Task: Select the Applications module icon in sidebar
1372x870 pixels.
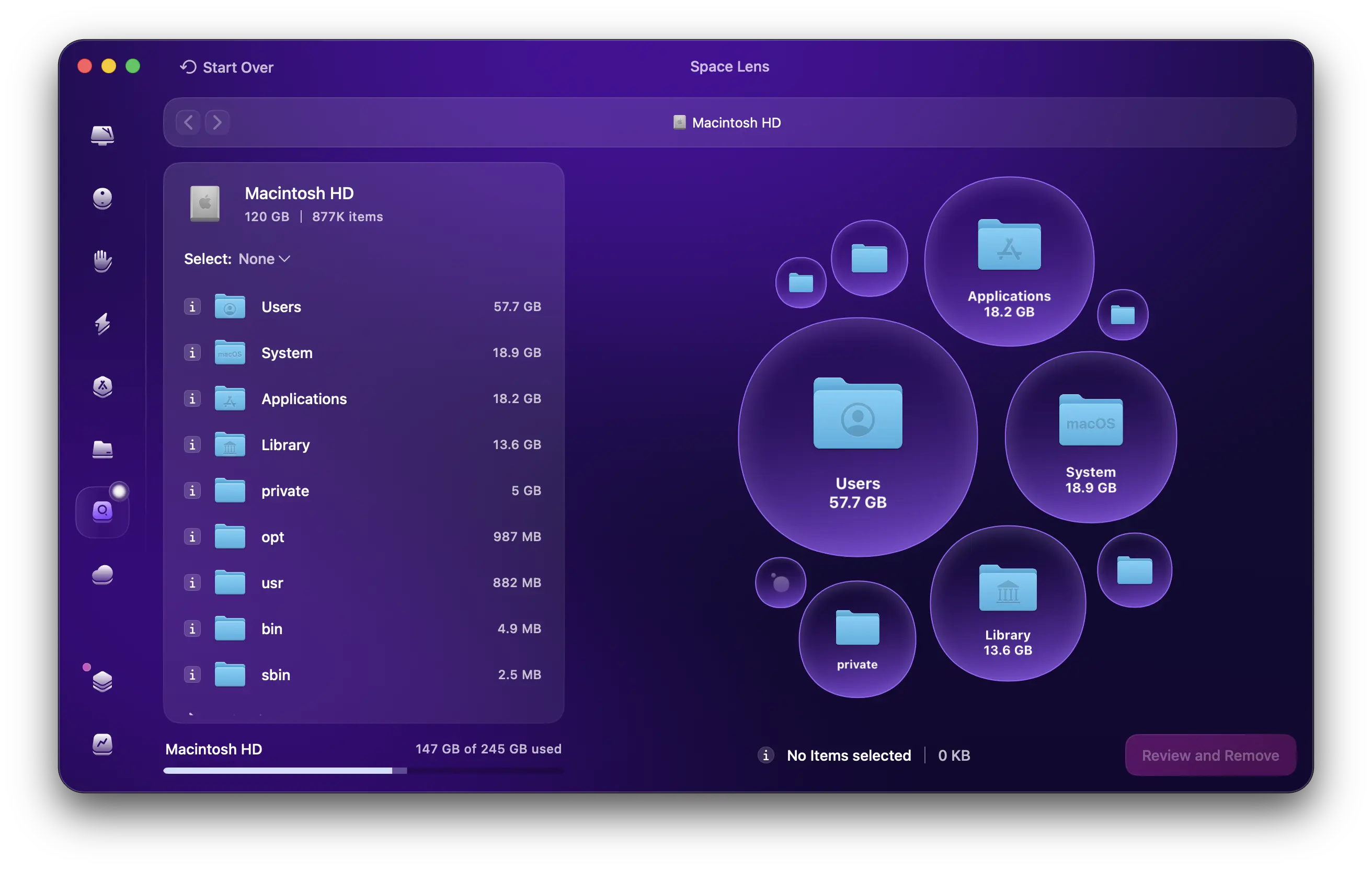Action: pyautogui.click(x=102, y=387)
